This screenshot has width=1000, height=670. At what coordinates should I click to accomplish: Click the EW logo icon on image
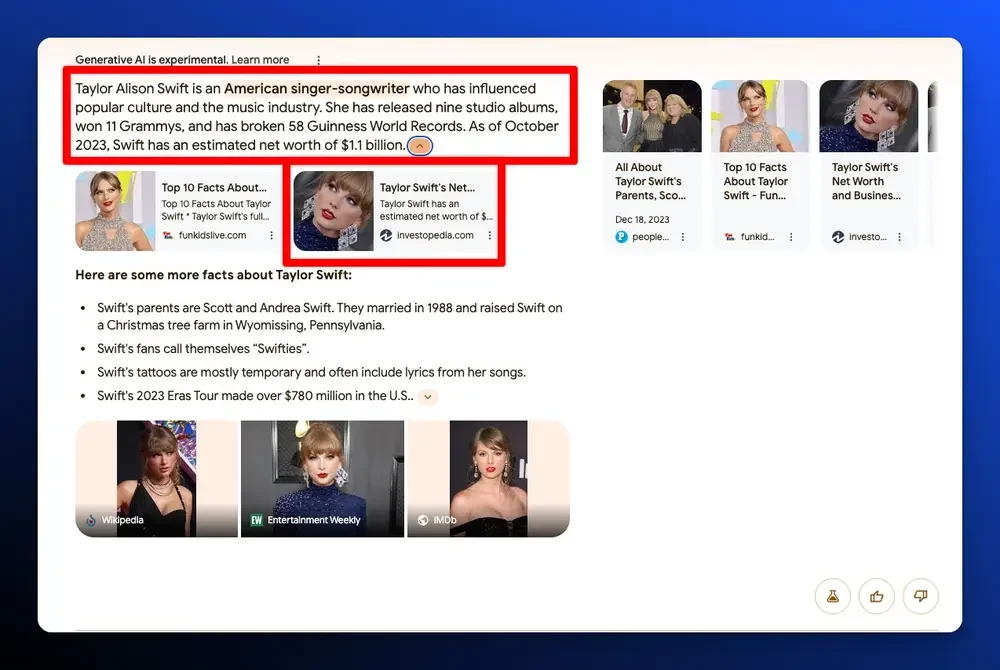point(256,520)
